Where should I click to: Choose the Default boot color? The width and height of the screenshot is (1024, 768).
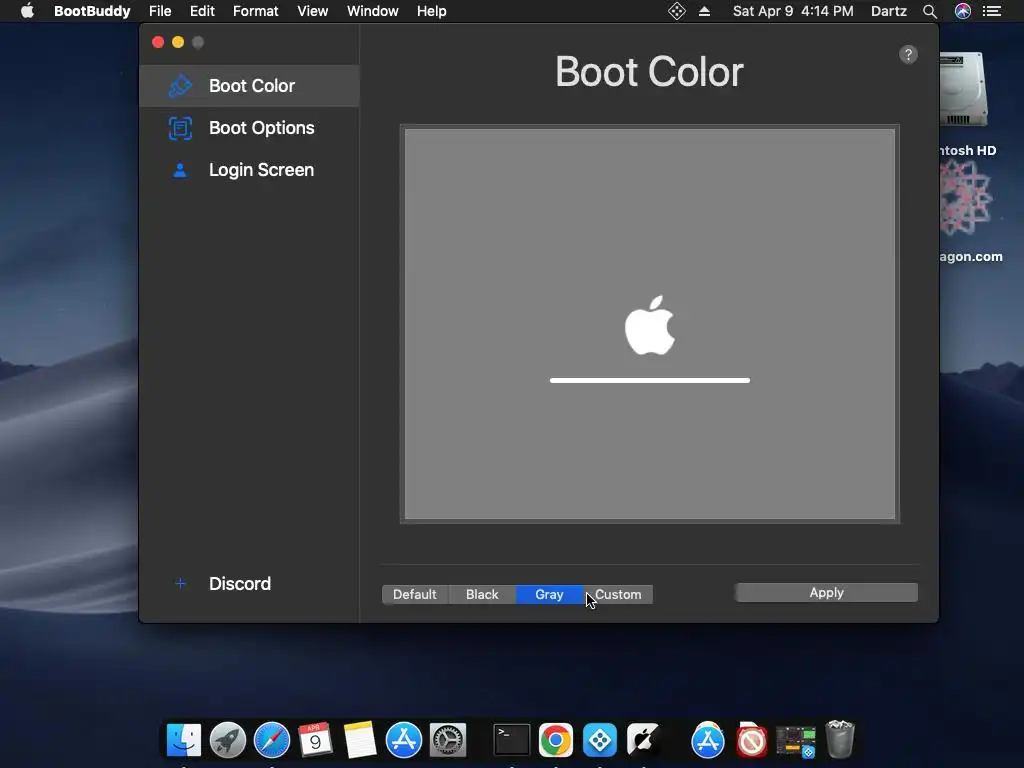(415, 594)
